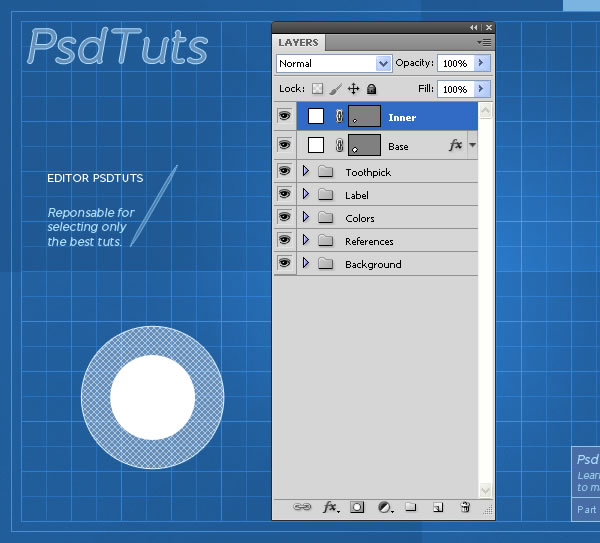This screenshot has width=600, height=543.
Task: Click the link layers chain icon
Action: click(302, 507)
